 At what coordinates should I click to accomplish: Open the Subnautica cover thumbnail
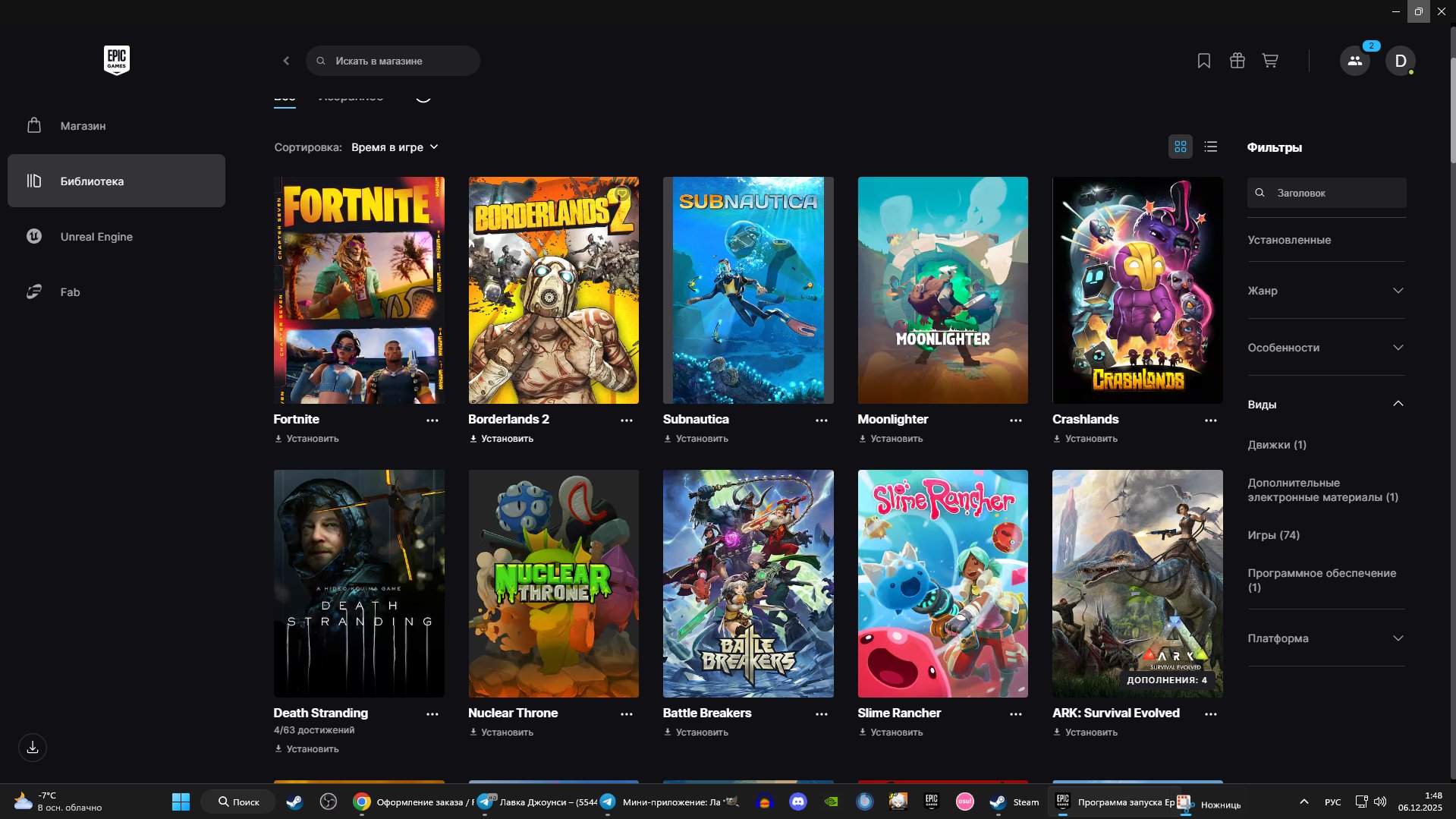[747, 290]
